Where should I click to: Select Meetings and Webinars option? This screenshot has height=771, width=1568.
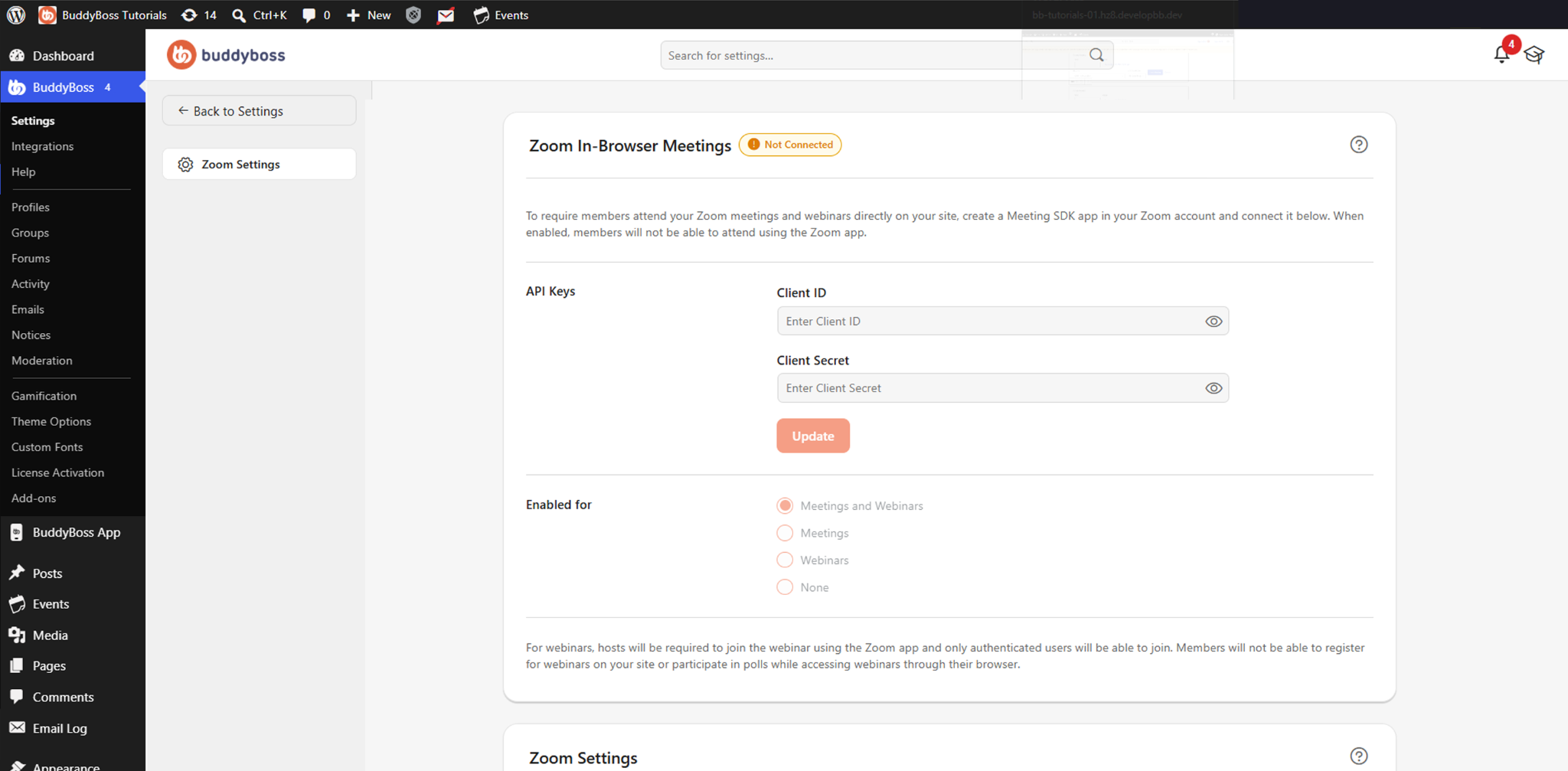(785, 505)
